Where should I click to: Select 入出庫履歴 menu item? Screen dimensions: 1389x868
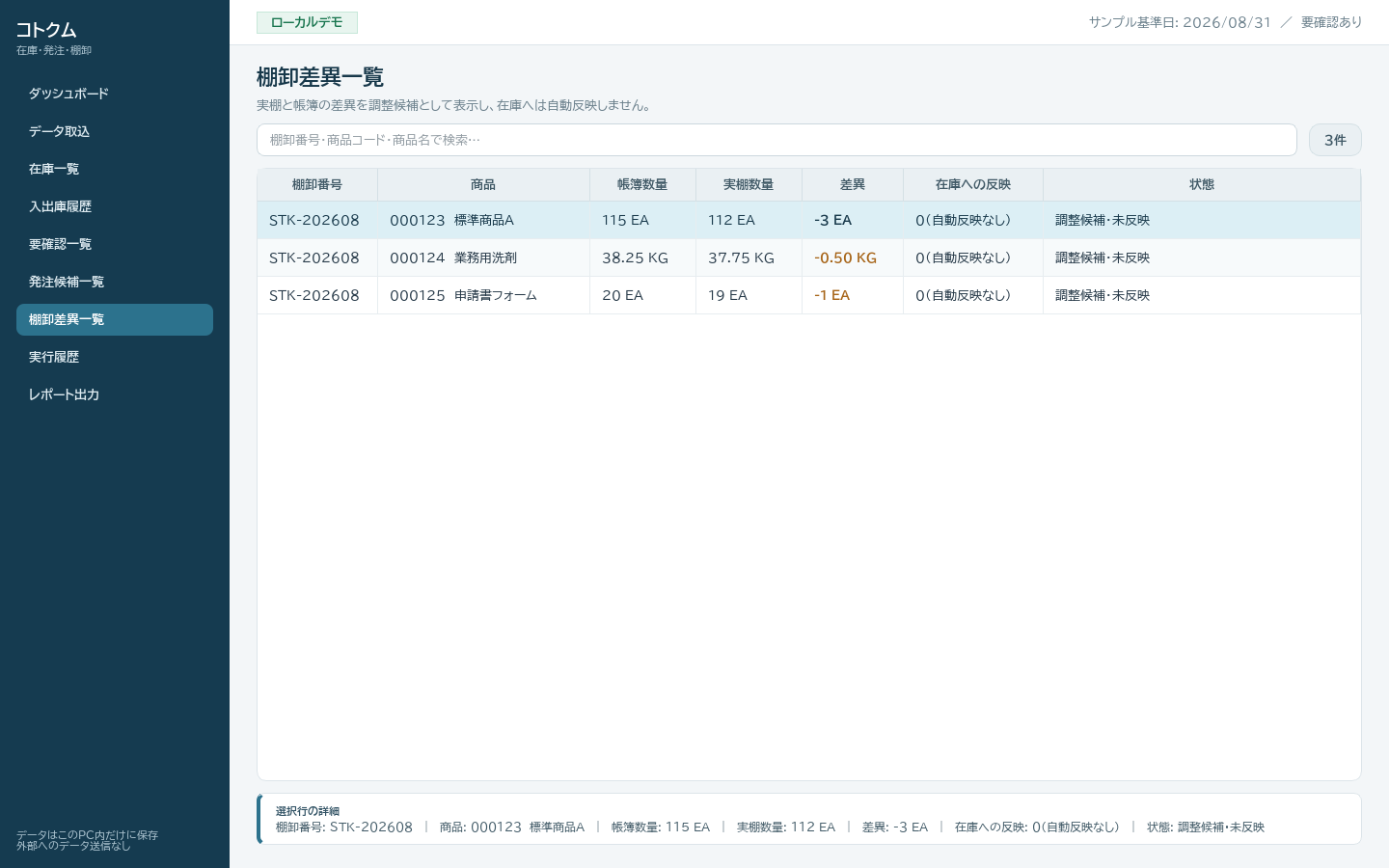pos(115,206)
